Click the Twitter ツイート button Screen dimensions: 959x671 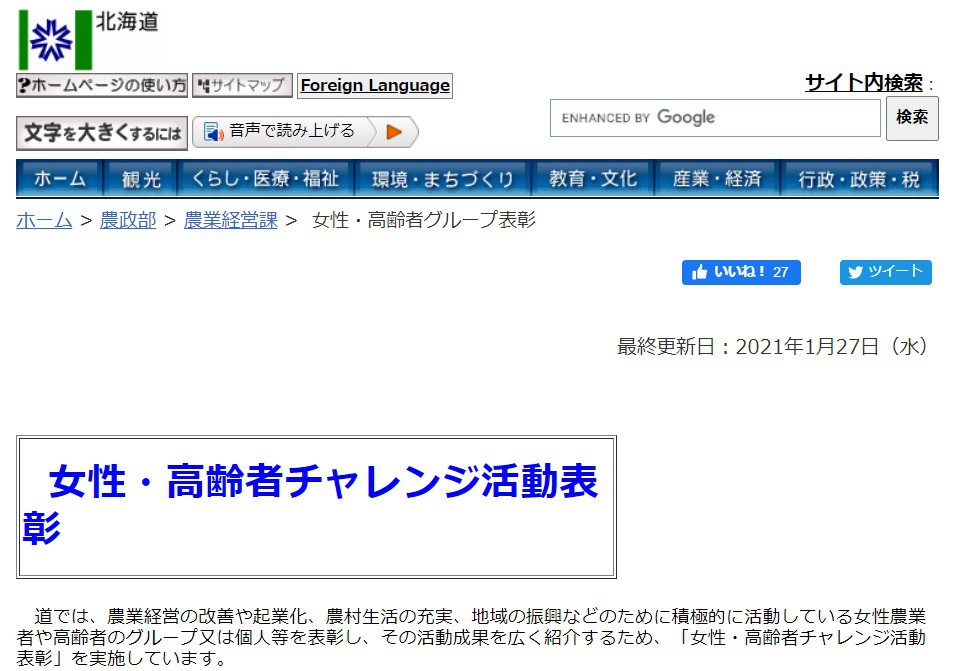pyautogui.click(x=886, y=272)
